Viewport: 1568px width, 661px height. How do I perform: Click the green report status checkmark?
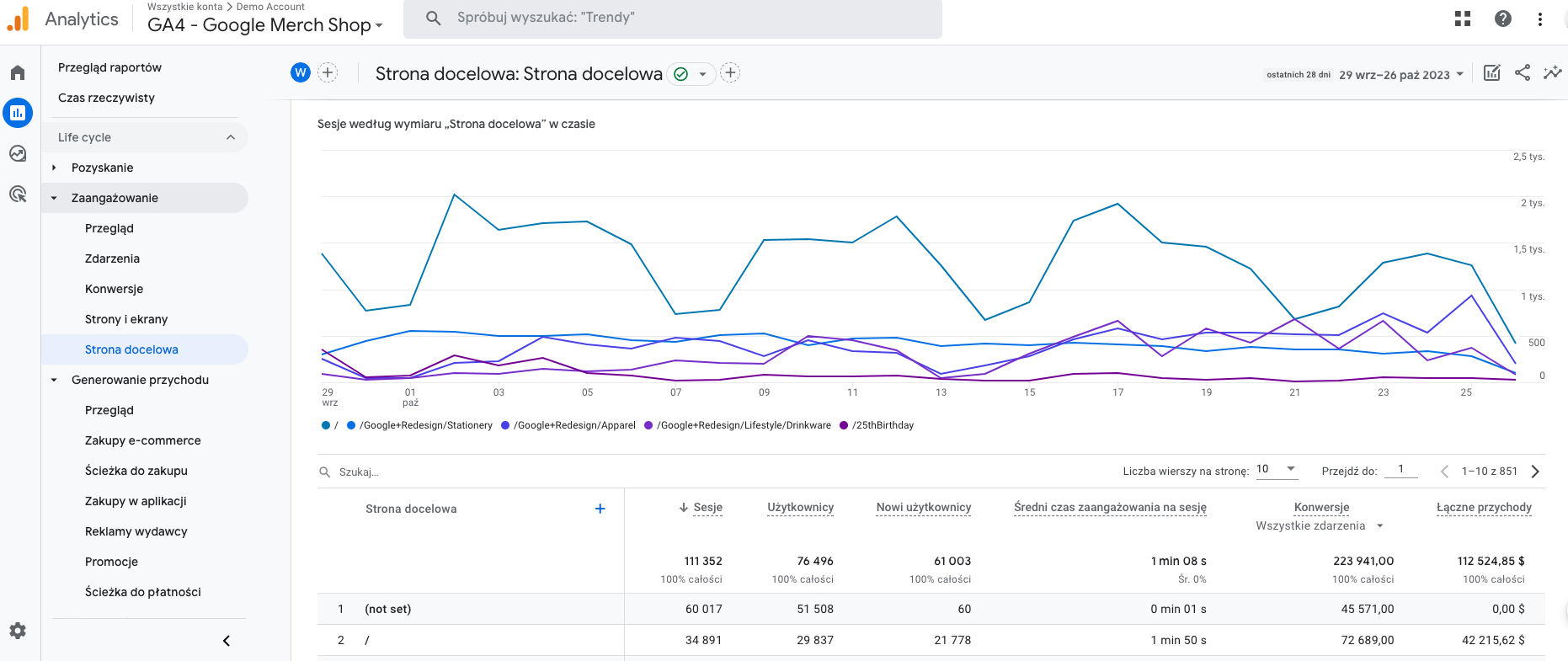coord(681,74)
